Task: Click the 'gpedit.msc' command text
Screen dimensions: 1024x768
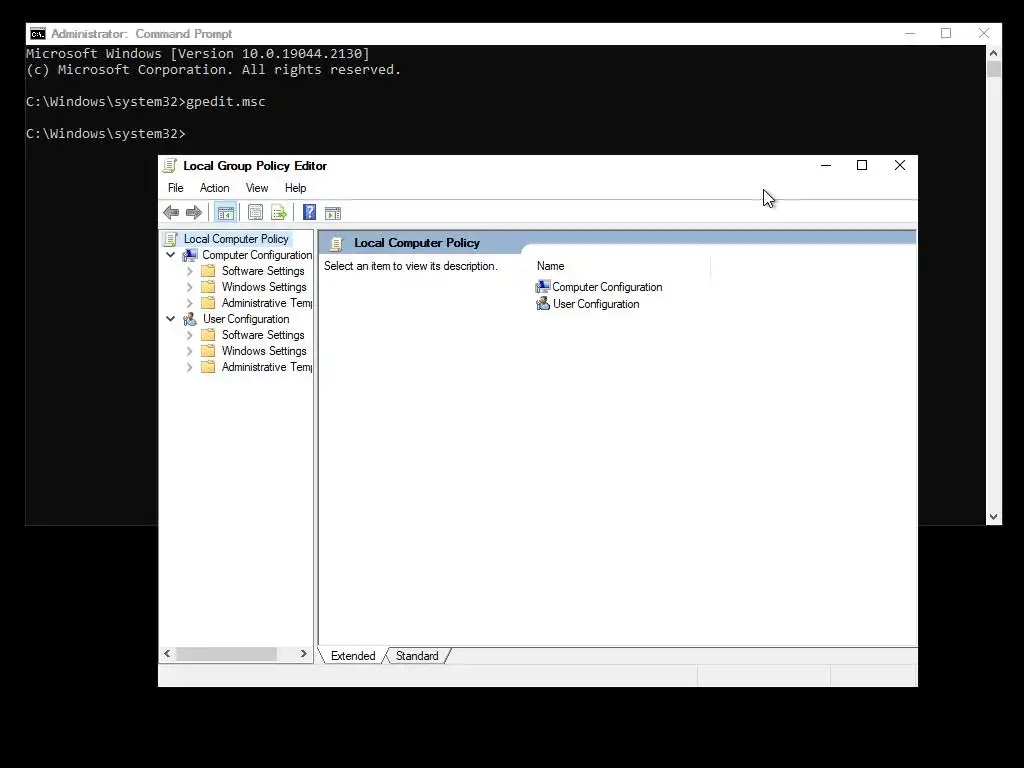Action: pos(226,102)
